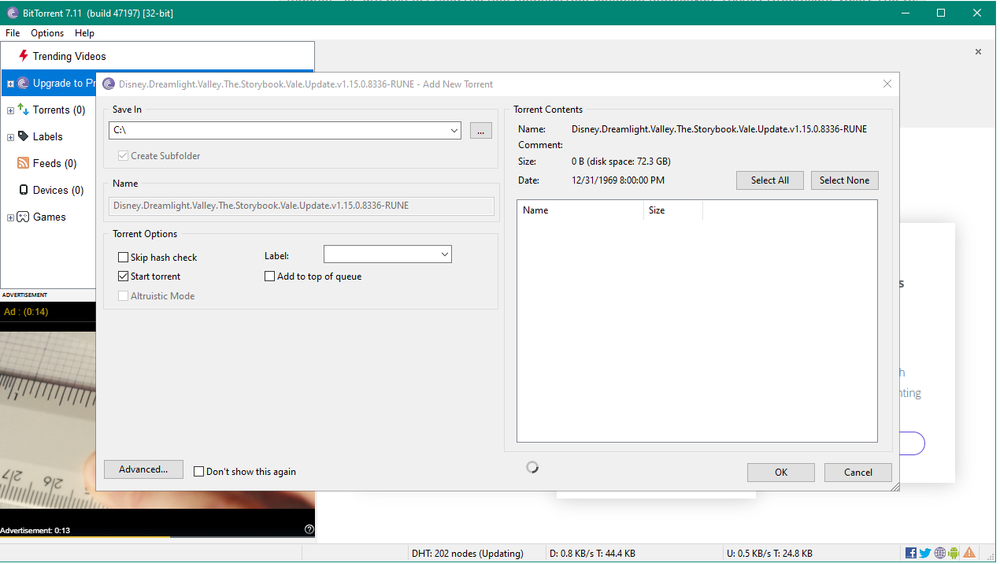Image resolution: width=1000 pixels, height=564 pixels.
Task: Open the Help menu
Action: coord(84,33)
